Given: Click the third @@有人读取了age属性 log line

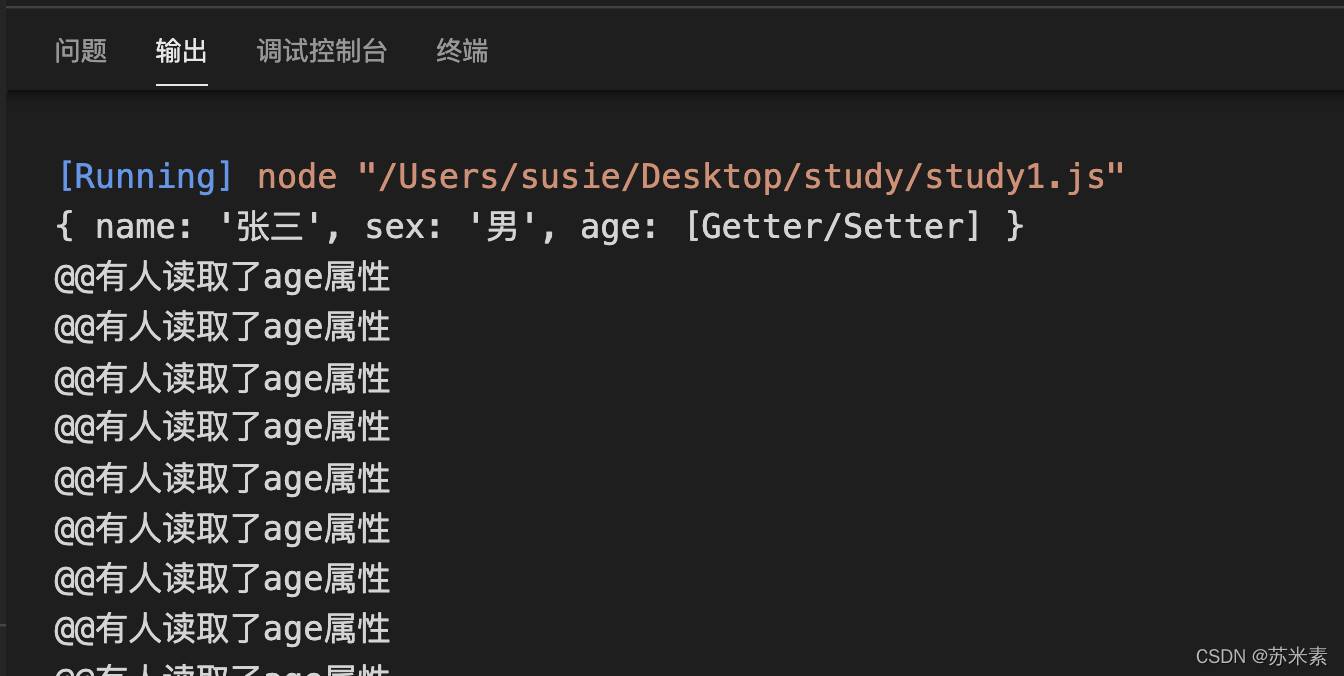Looking at the screenshot, I should [222, 378].
